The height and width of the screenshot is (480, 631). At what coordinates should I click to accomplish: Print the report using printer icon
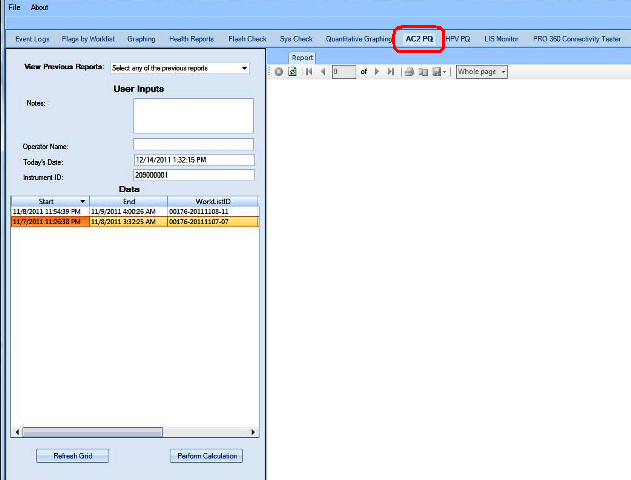pos(409,72)
